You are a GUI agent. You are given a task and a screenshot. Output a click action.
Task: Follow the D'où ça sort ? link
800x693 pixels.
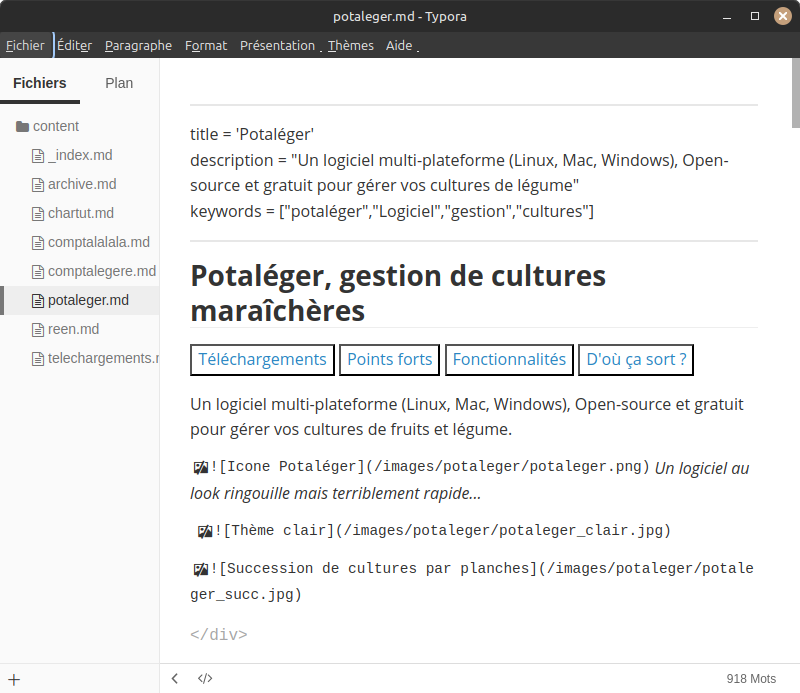coord(636,360)
